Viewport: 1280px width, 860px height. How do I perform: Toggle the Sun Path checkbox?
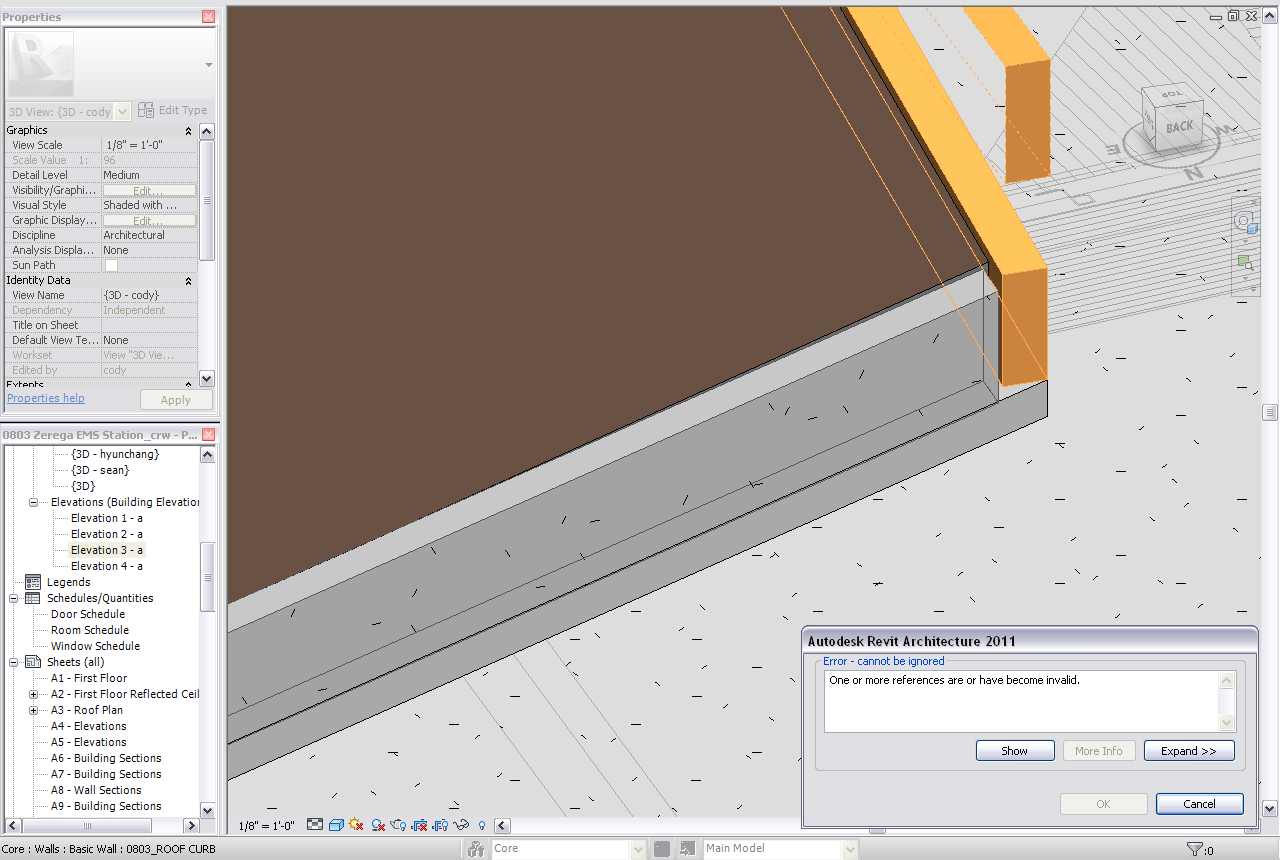click(x=111, y=266)
